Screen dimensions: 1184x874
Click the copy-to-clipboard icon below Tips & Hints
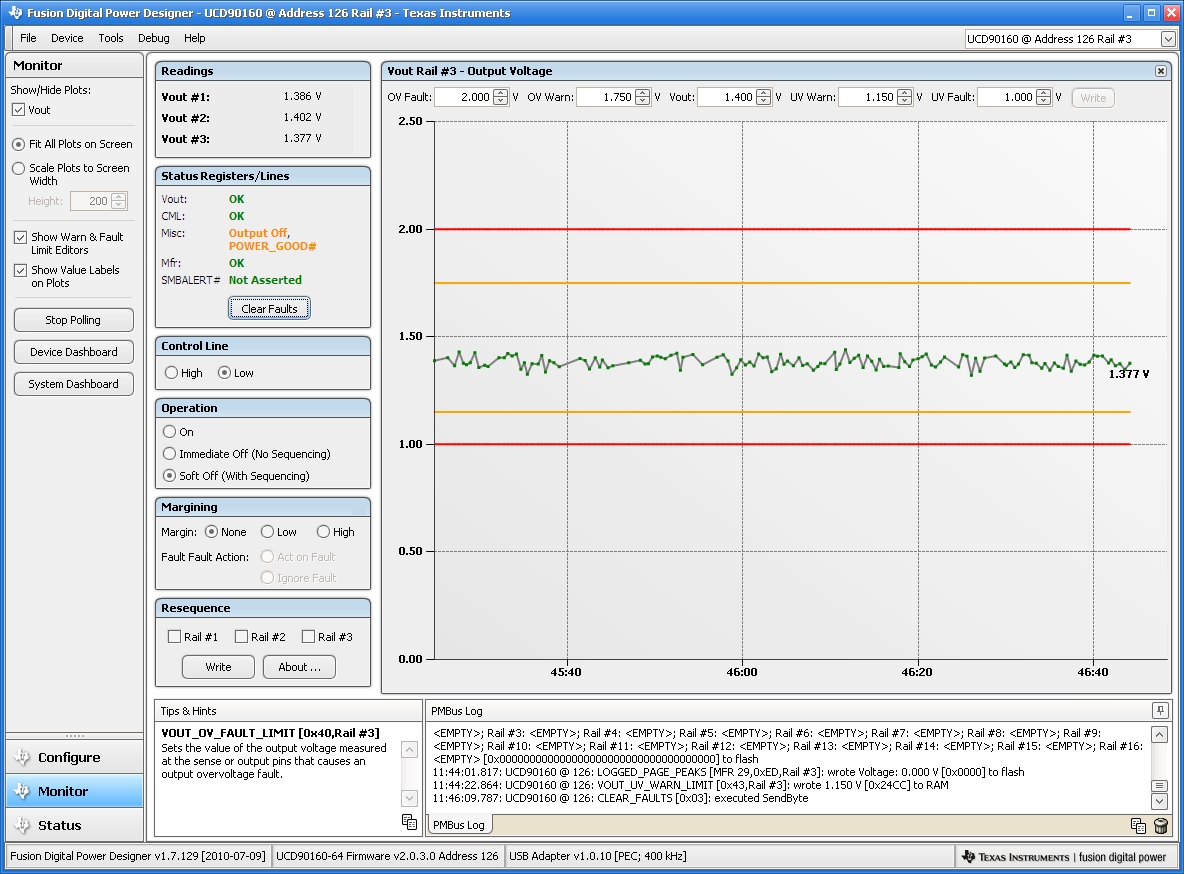click(409, 822)
